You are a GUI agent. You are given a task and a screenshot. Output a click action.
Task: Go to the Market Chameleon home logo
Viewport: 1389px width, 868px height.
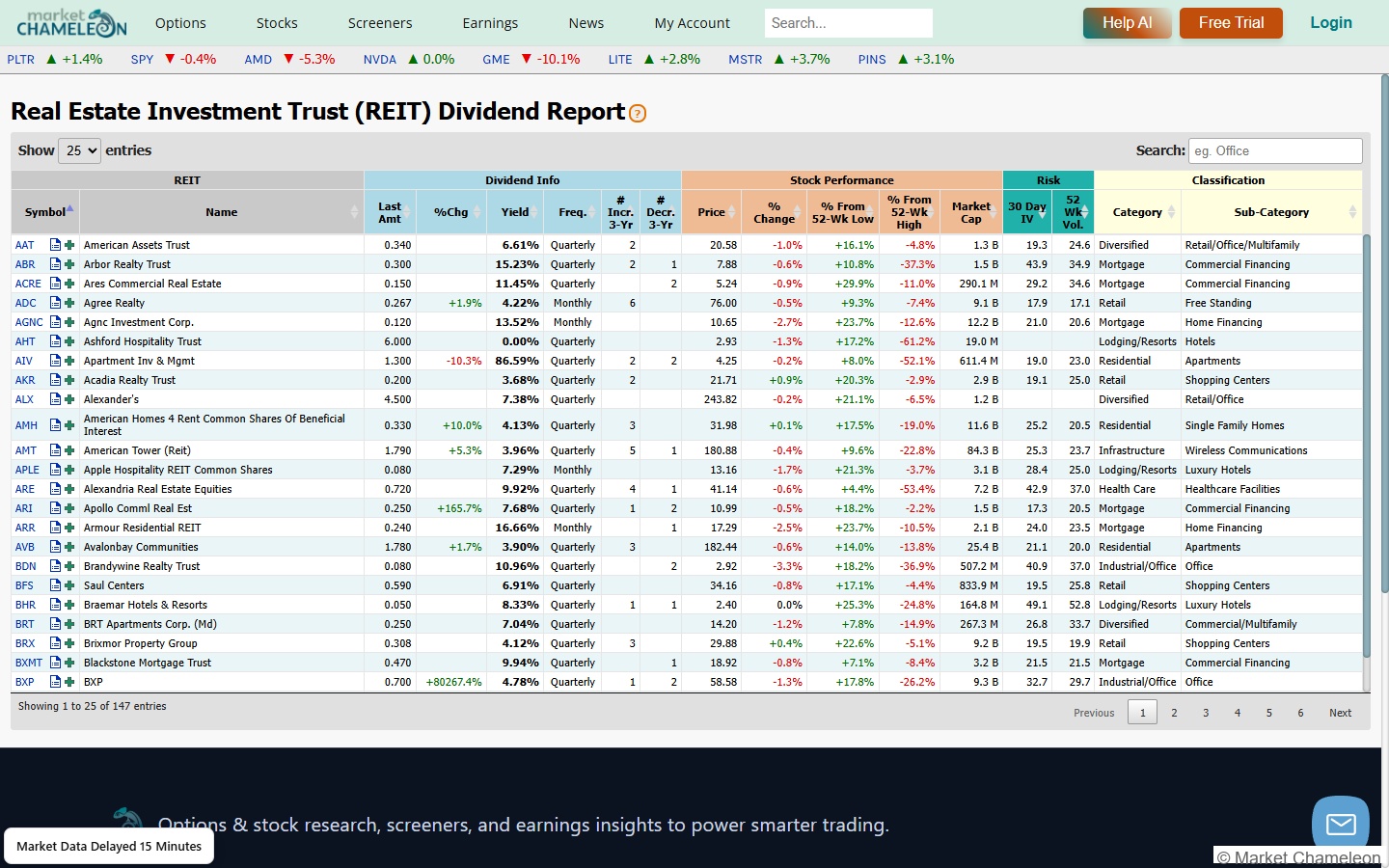coord(71,22)
